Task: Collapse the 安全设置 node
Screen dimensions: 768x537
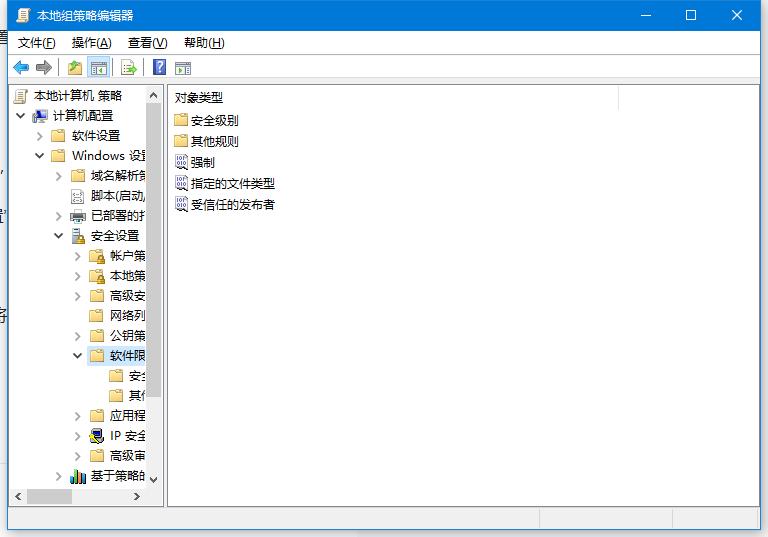Action: click(x=59, y=236)
